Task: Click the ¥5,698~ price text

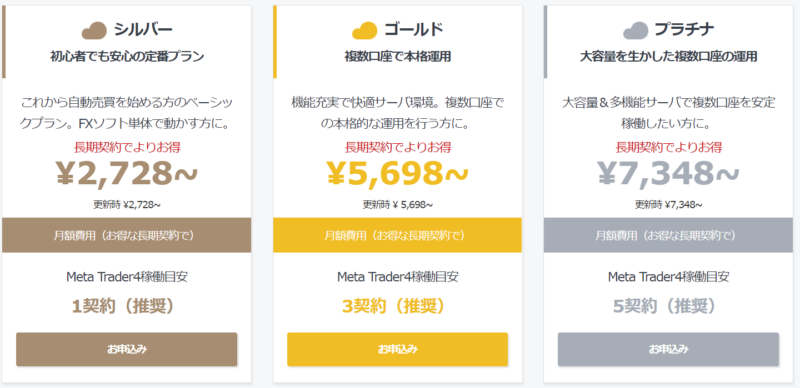Action: point(397,174)
